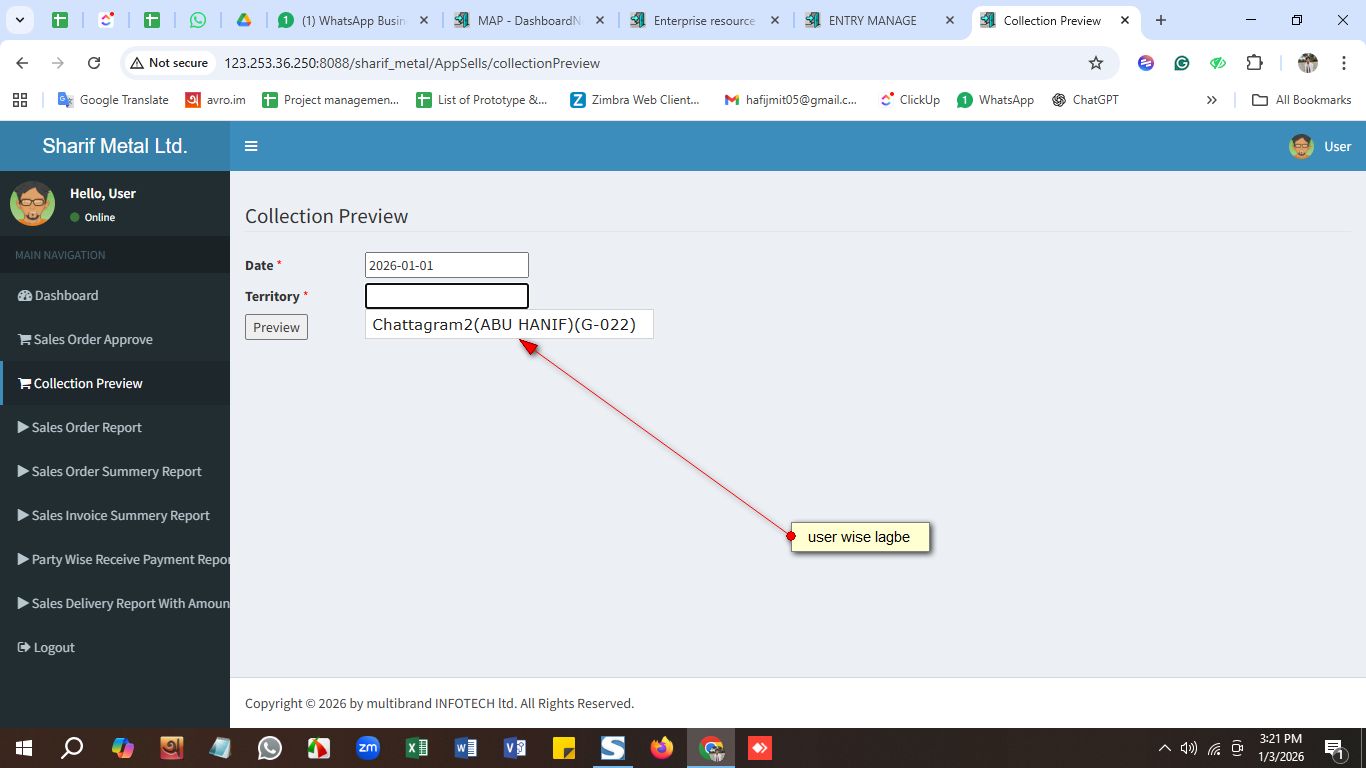1366x768 pixels.
Task: Open the Sticky Notes taskbar icon
Action: pos(564,748)
